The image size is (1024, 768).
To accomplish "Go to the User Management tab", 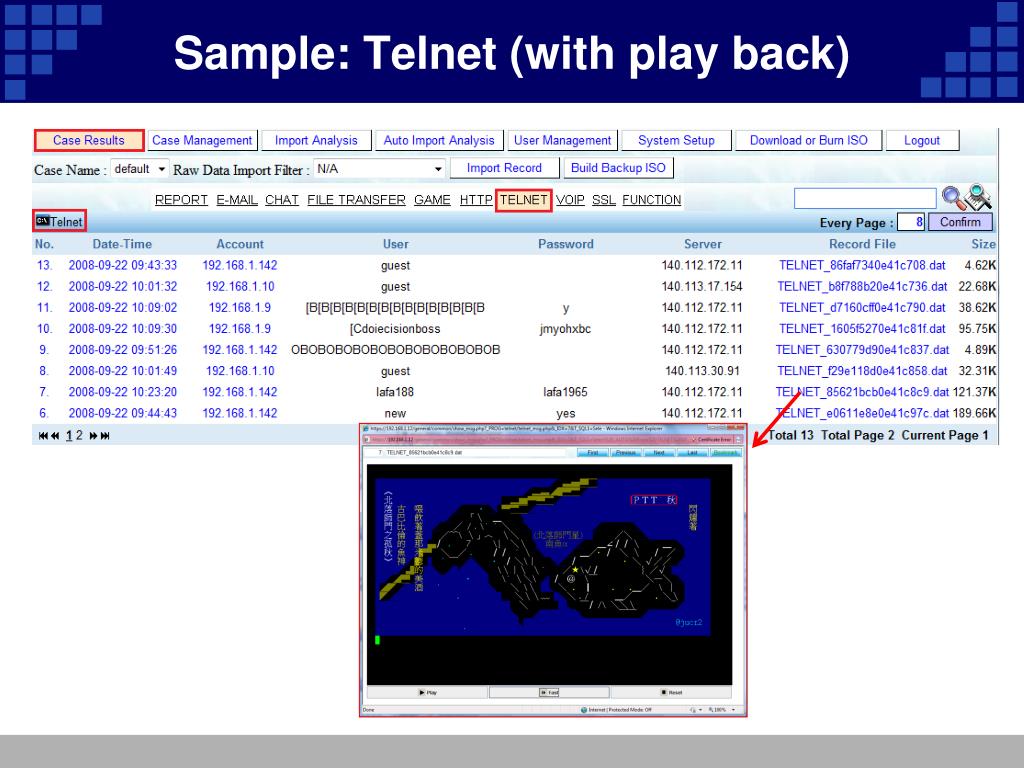I will coord(562,140).
